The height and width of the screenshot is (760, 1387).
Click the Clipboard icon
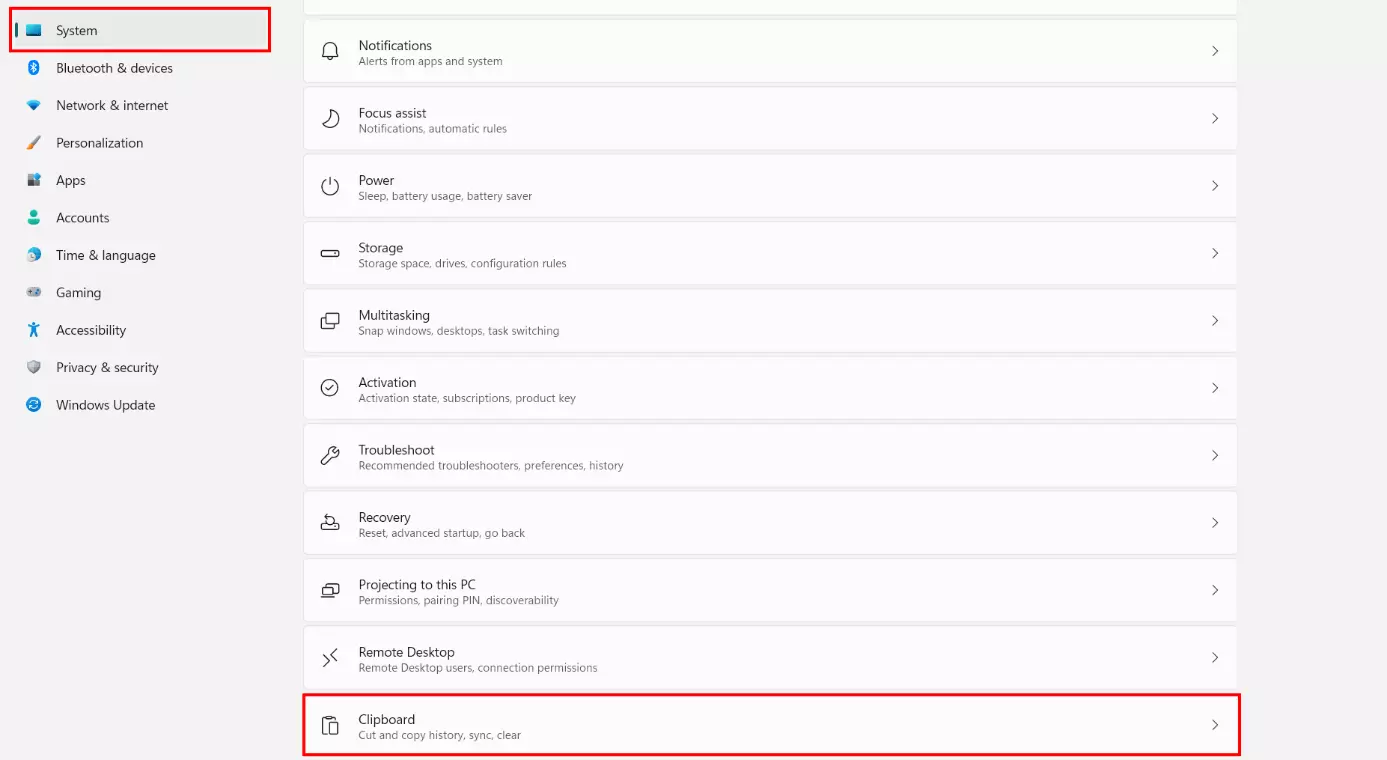point(330,726)
